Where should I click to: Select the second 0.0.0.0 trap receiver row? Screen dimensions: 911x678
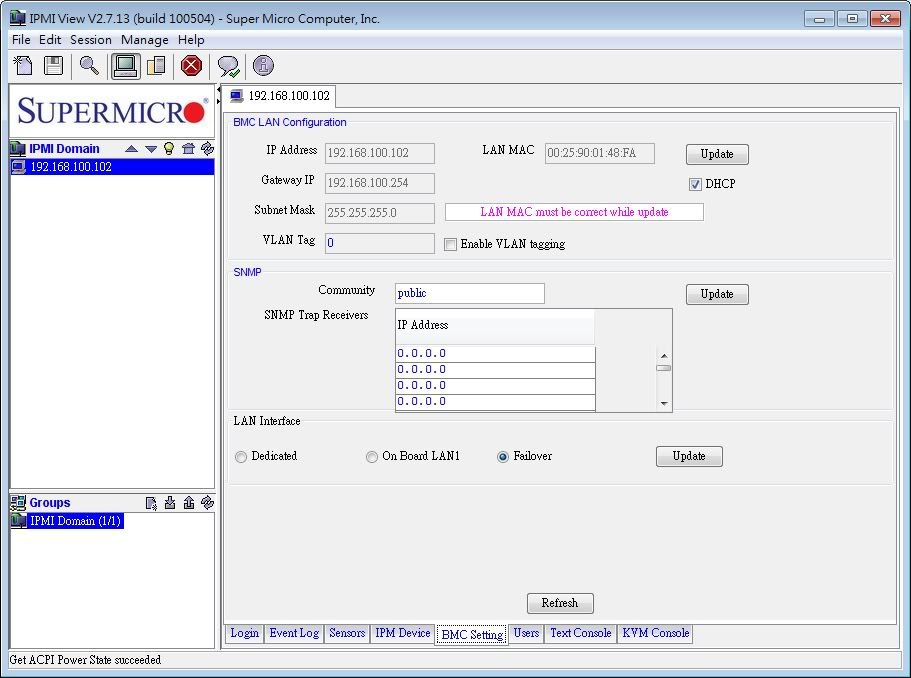click(x=495, y=370)
